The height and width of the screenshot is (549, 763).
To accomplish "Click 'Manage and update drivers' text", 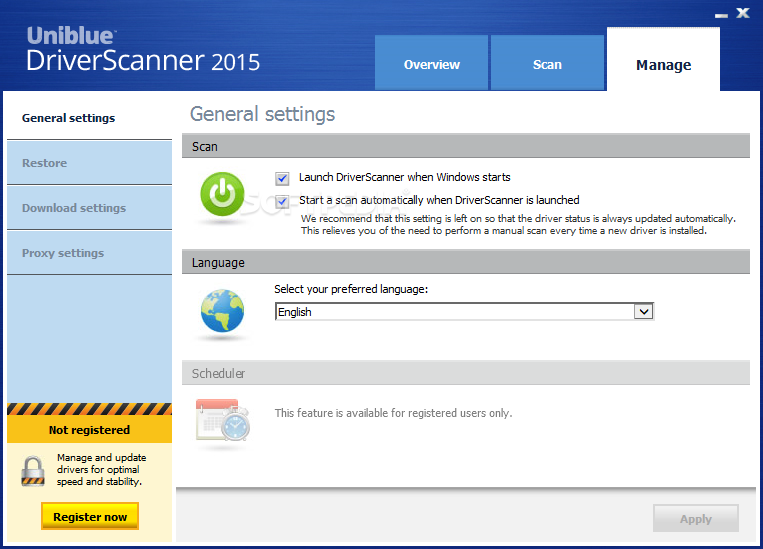I will tap(101, 470).
